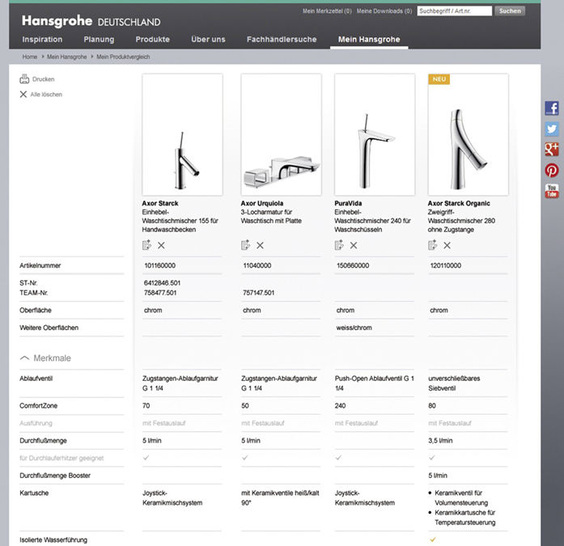The height and width of the screenshot is (546, 564).
Task: Click the Hansgrohe Deutschland logo
Action: tap(91, 21)
